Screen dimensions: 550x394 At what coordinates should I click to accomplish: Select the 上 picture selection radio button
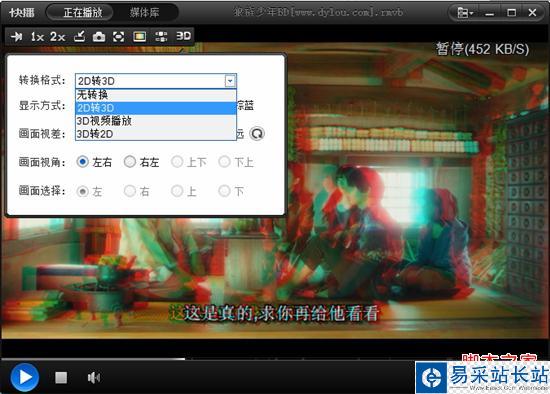coord(177,191)
